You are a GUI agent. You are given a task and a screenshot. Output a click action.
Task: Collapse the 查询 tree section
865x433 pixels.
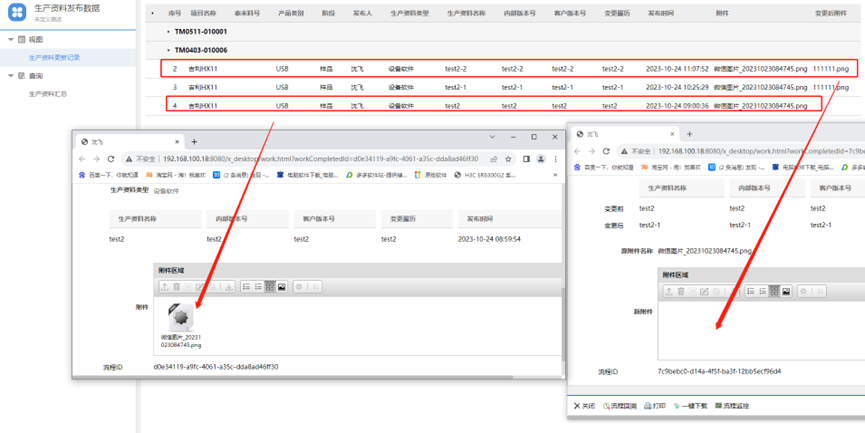click(11, 76)
